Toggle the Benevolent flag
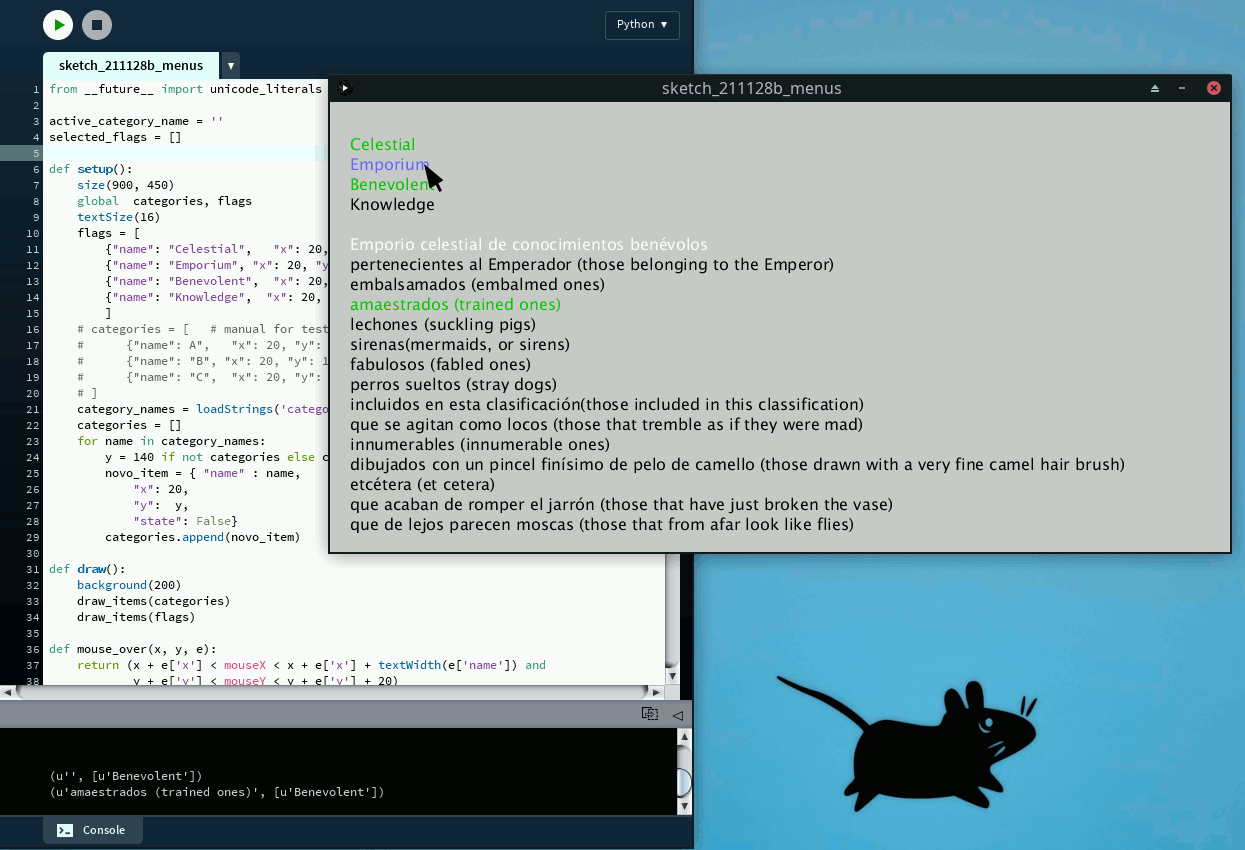Screen dimensions: 1245x850 click(x=388, y=185)
